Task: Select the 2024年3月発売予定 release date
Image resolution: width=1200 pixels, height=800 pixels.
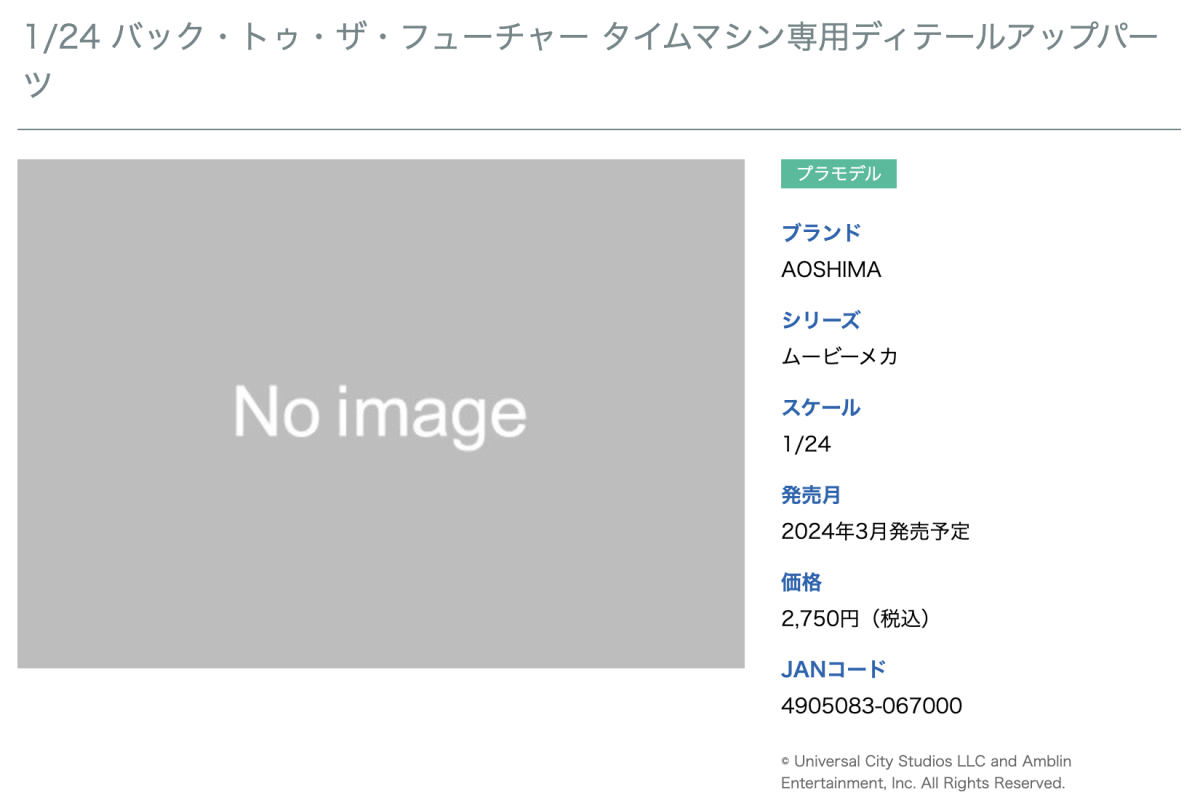Action: tap(875, 532)
